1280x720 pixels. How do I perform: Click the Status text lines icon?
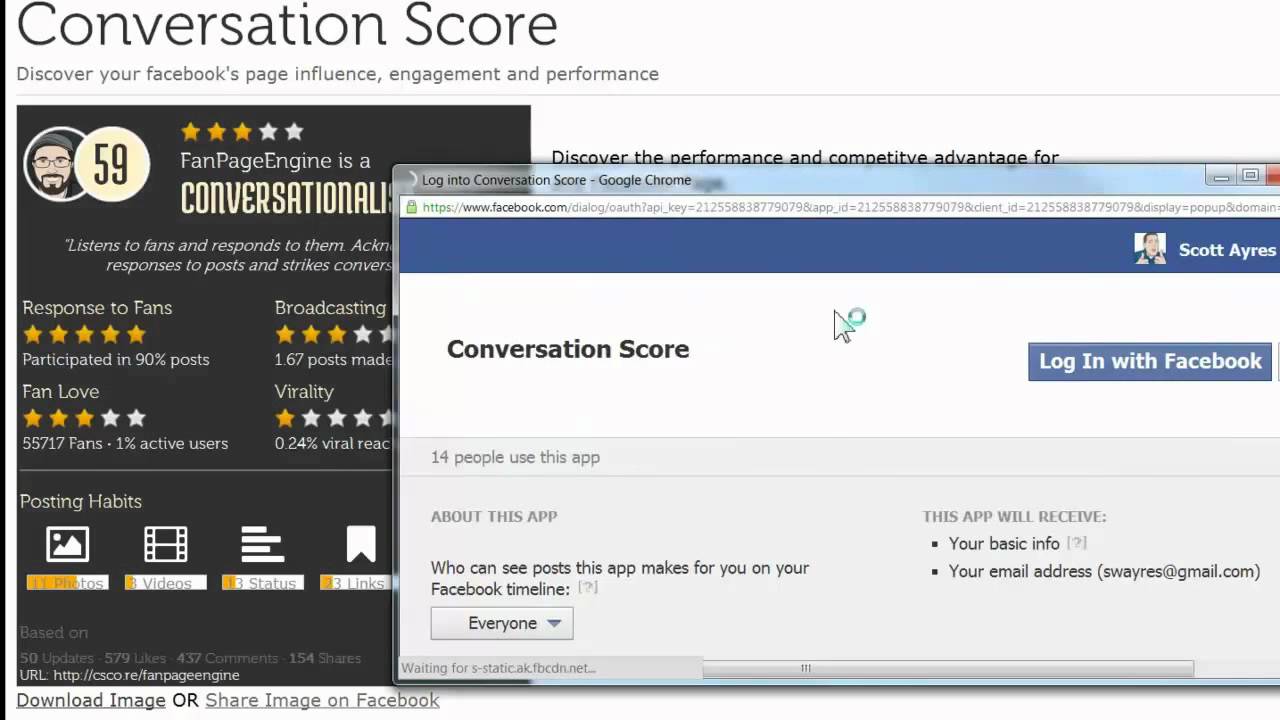262,545
